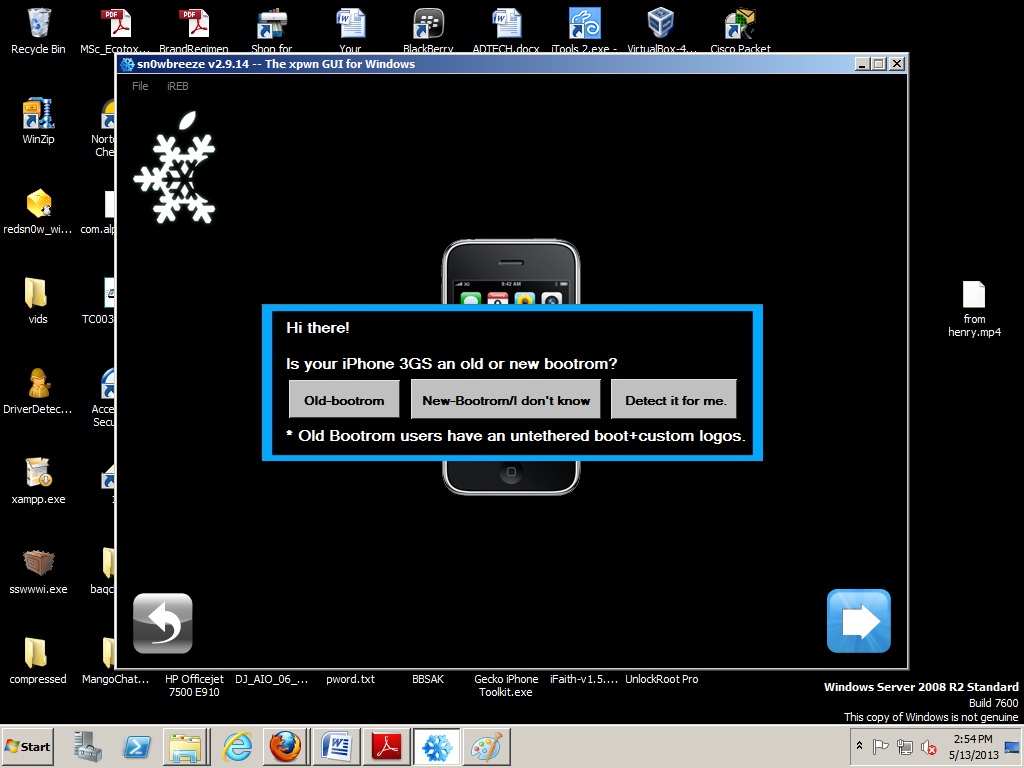The width and height of the screenshot is (1024, 768).
Task: Select Gecko iPhone Toolkit.exe desktop label
Action: [x=506, y=685]
